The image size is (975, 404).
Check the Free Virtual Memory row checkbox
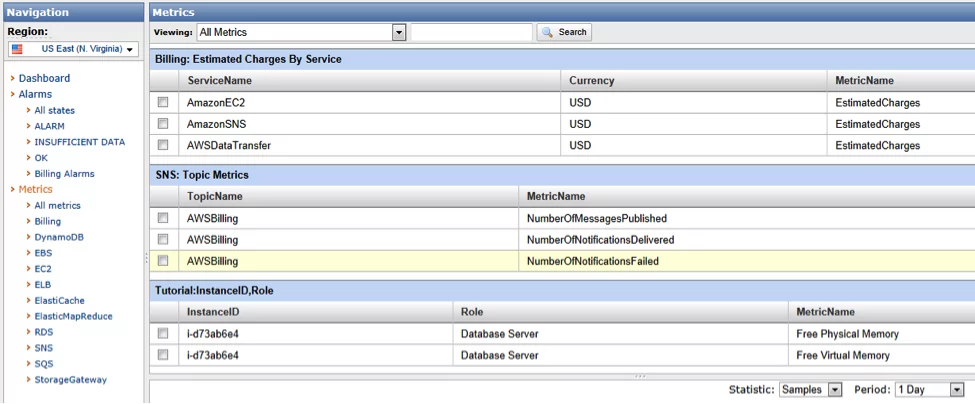pos(163,355)
